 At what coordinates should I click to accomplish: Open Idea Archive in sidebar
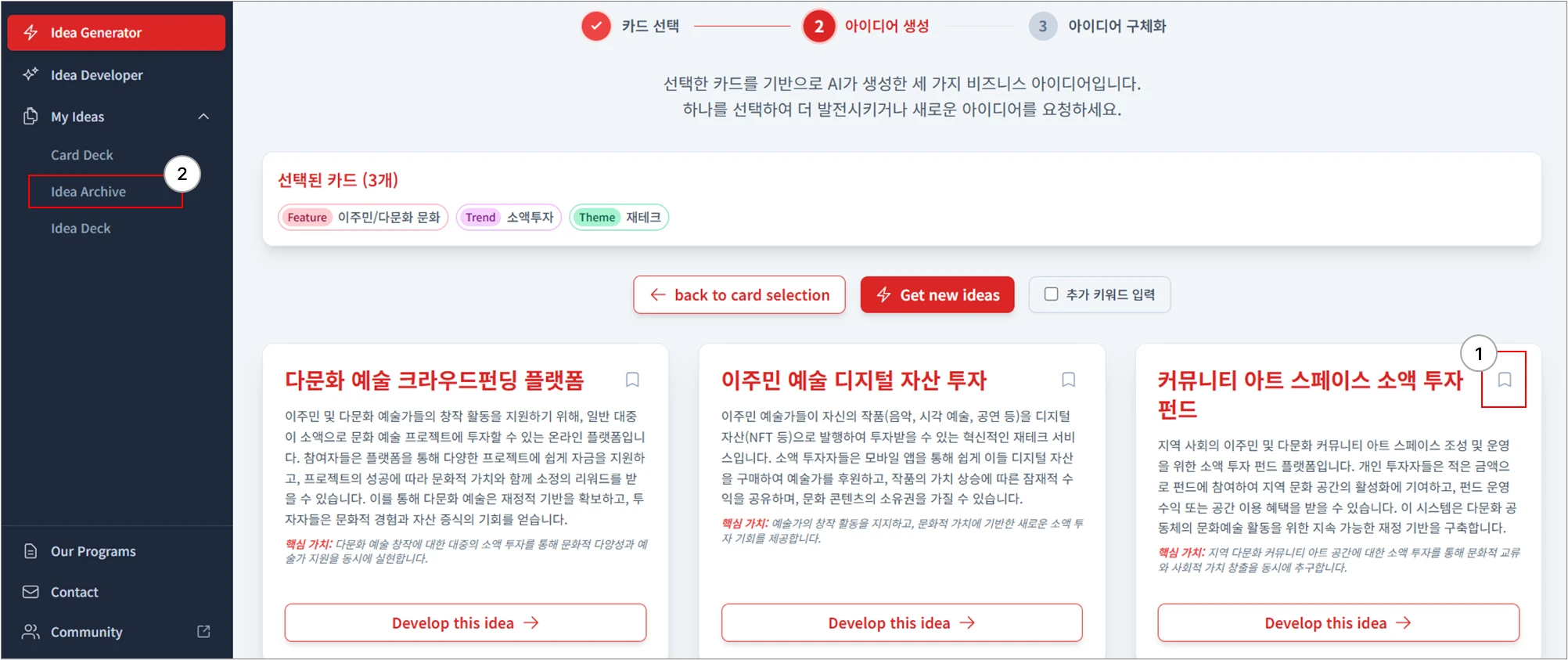88,191
